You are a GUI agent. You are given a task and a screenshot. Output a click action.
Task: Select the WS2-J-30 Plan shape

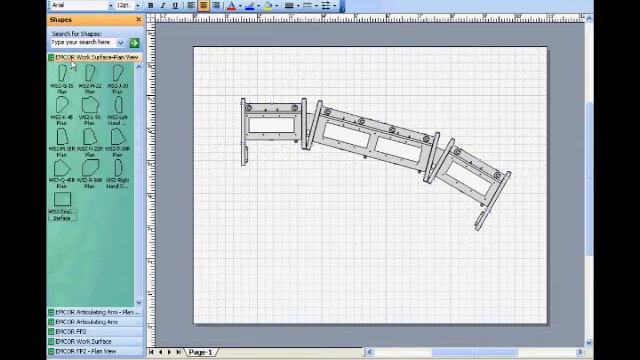click(x=118, y=79)
